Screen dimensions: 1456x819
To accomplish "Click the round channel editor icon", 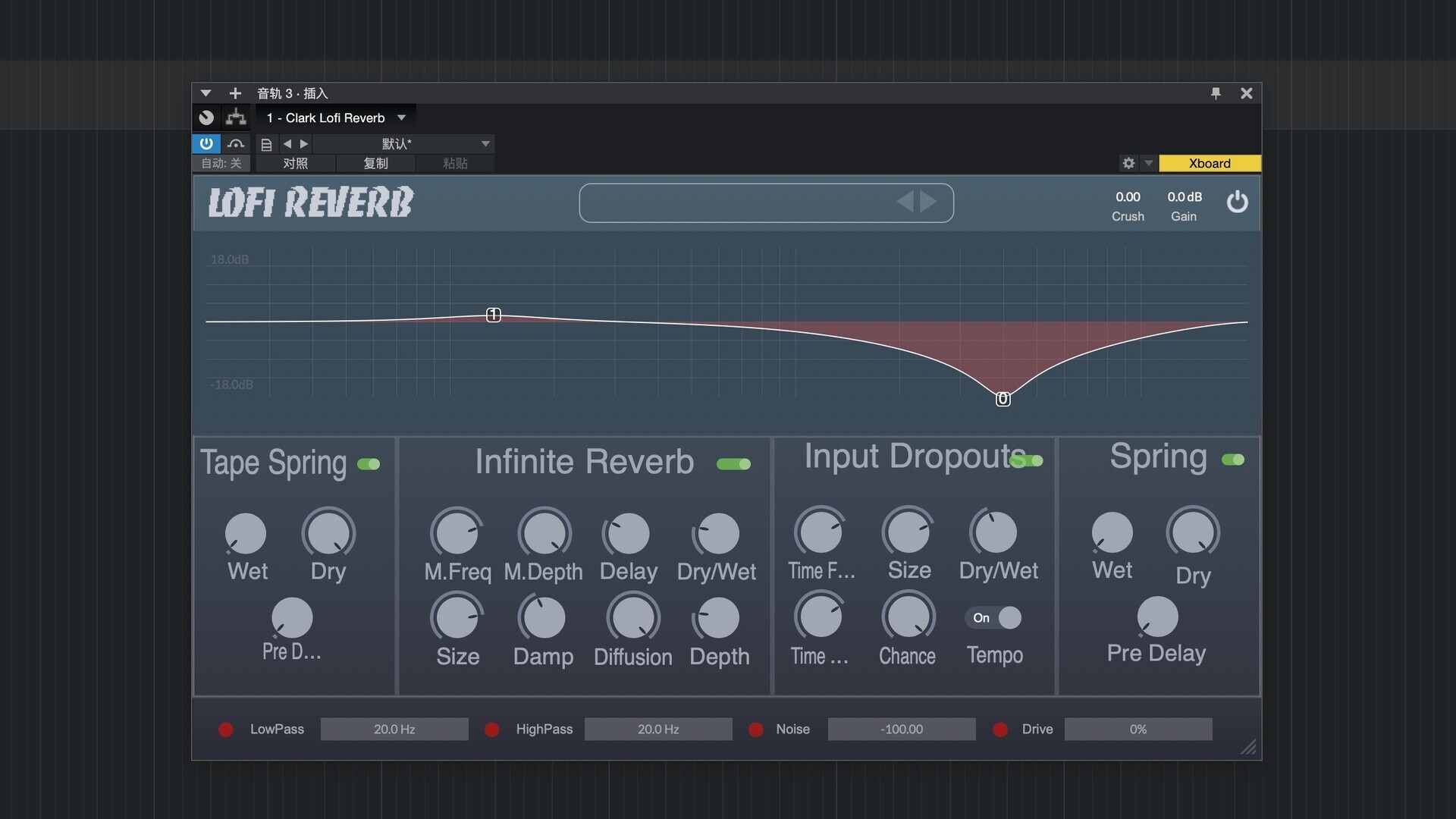I will point(206,118).
